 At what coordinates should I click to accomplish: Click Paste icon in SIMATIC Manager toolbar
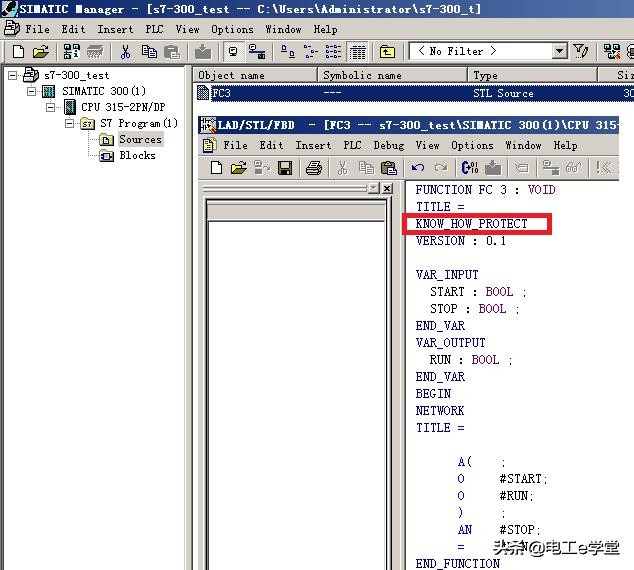coord(172,52)
